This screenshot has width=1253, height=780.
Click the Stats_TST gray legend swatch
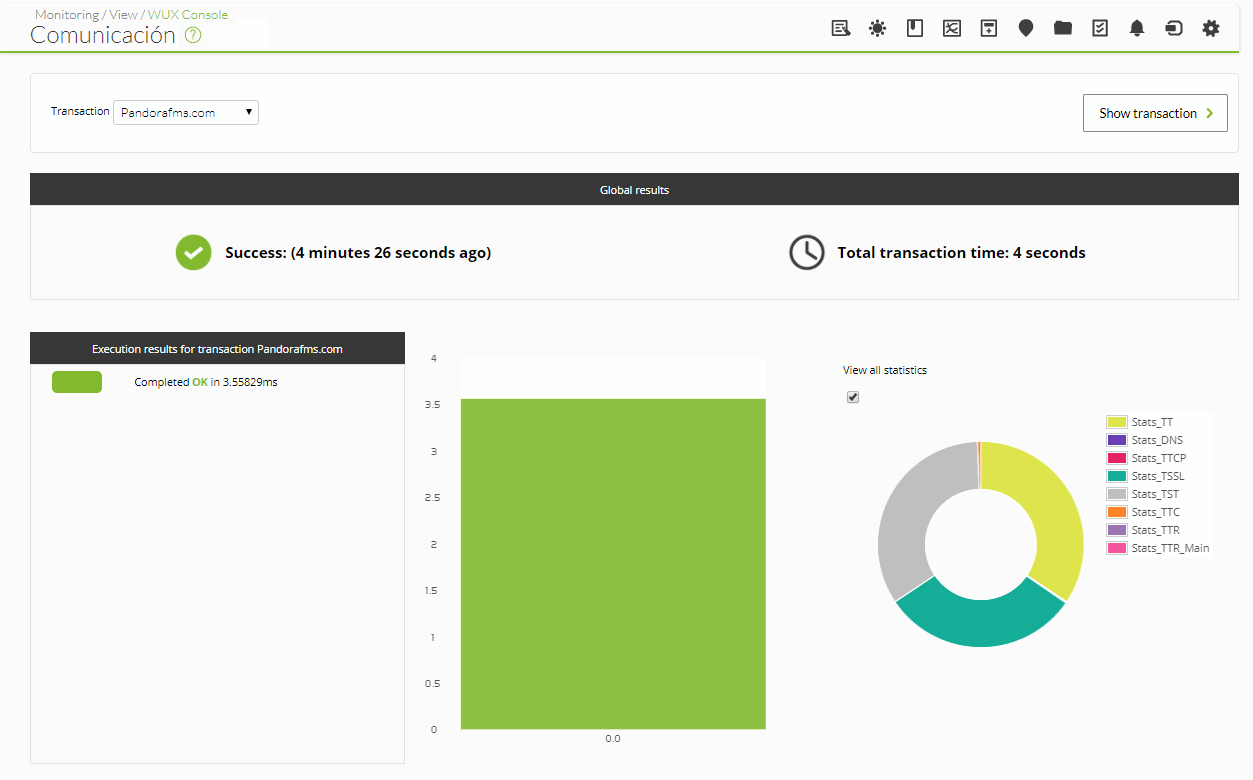(1117, 494)
